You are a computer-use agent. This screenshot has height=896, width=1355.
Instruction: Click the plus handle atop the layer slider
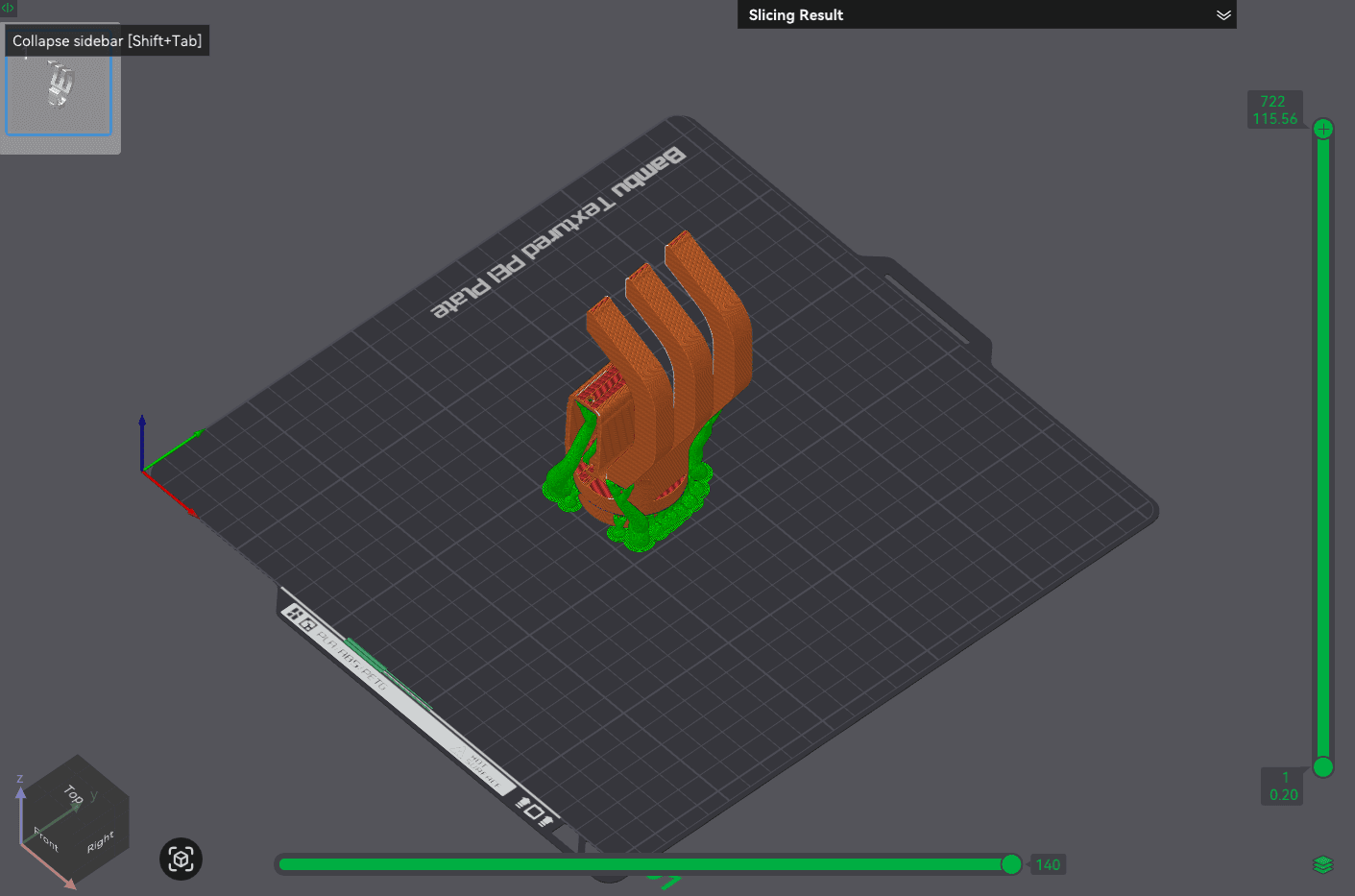pyautogui.click(x=1323, y=128)
